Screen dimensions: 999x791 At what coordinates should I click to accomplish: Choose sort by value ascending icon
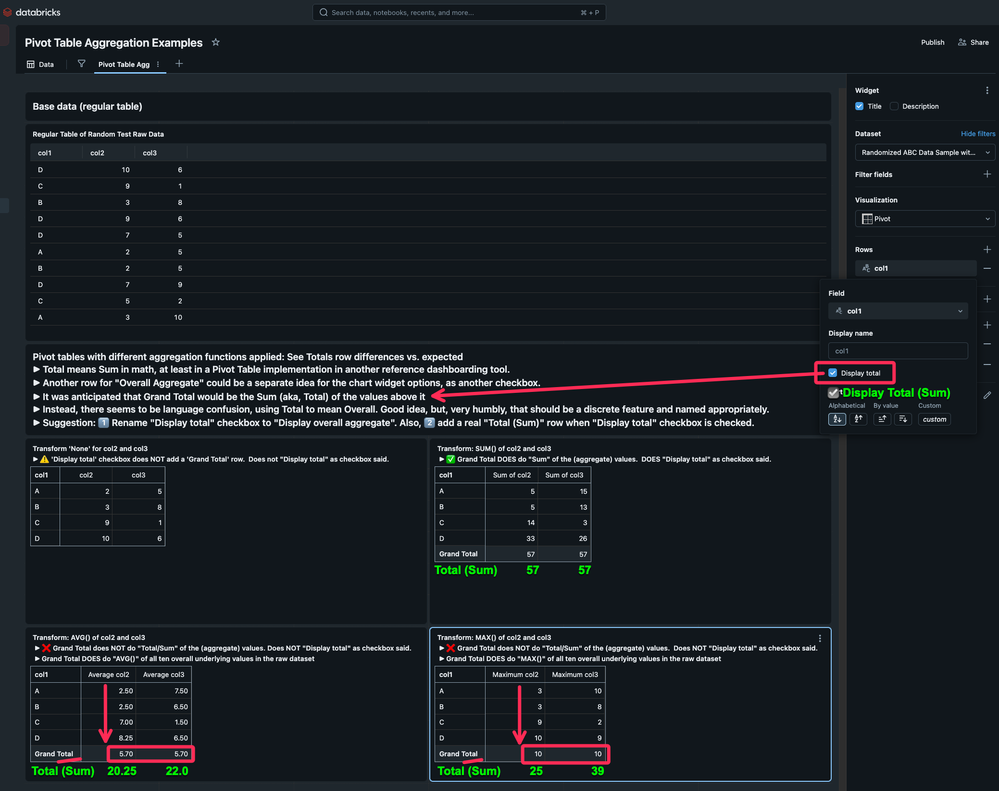882,419
